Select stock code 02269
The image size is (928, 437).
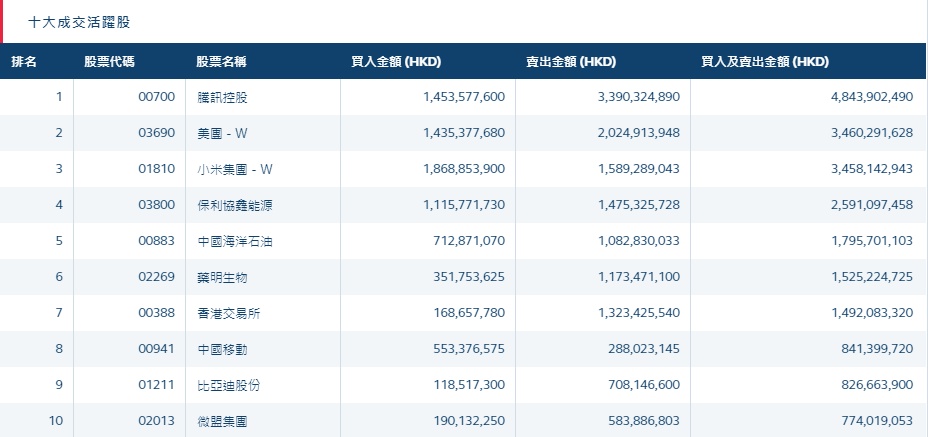coord(157,277)
